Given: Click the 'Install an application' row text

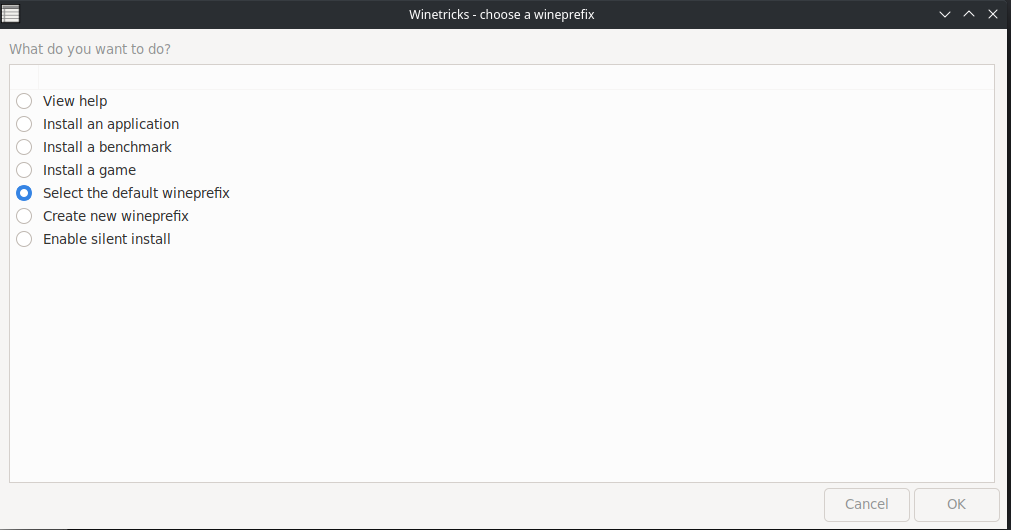Looking at the screenshot, I should (111, 124).
